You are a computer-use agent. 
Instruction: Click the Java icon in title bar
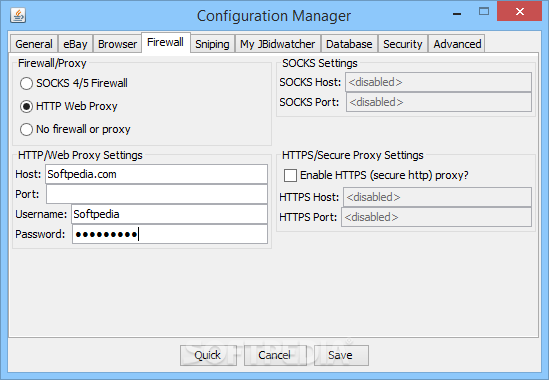18,15
